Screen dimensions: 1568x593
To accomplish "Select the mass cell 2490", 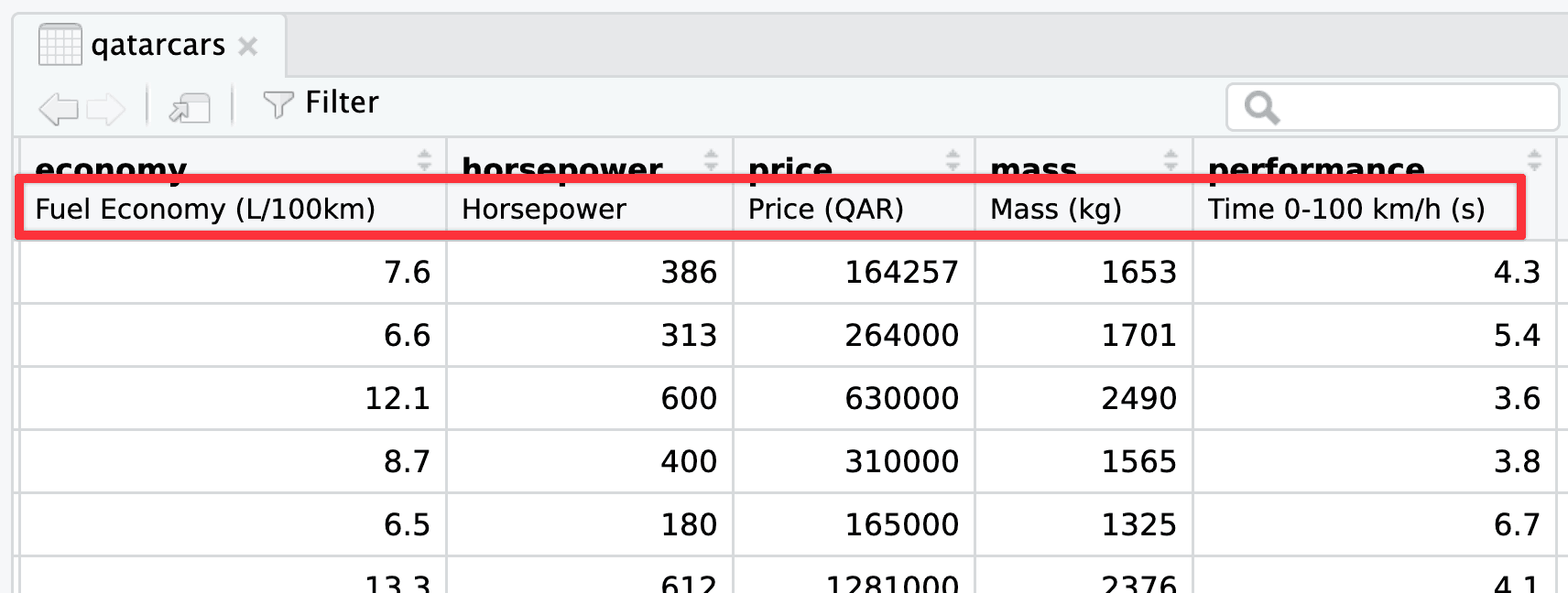I will click(1138, 398).
